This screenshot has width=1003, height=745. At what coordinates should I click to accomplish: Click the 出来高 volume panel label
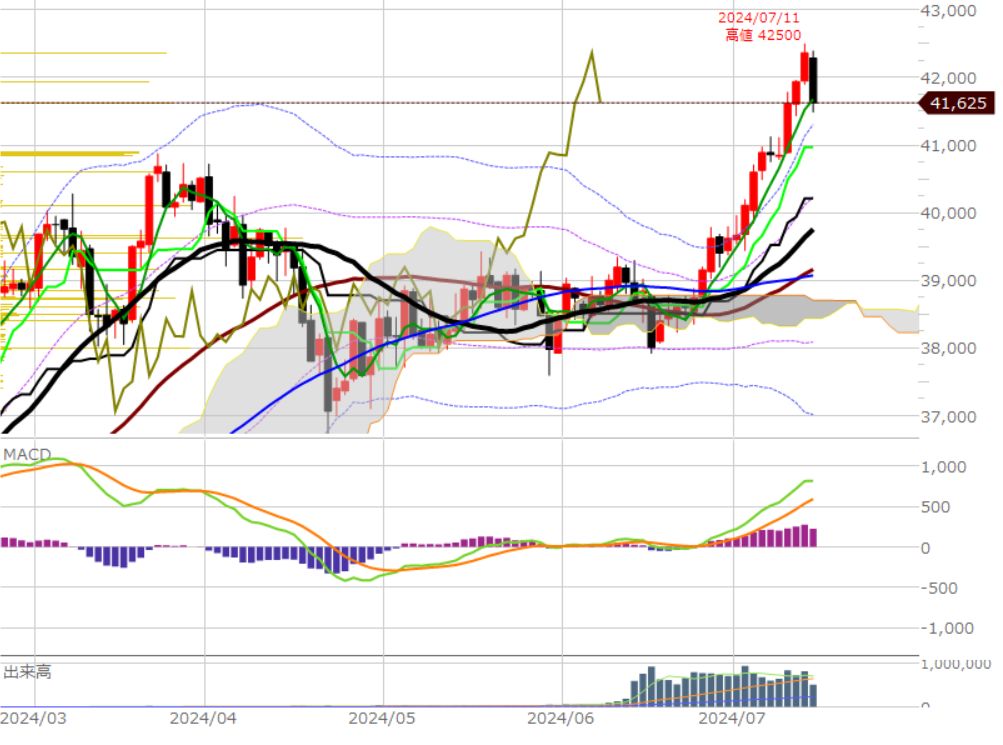pos(27,671)
